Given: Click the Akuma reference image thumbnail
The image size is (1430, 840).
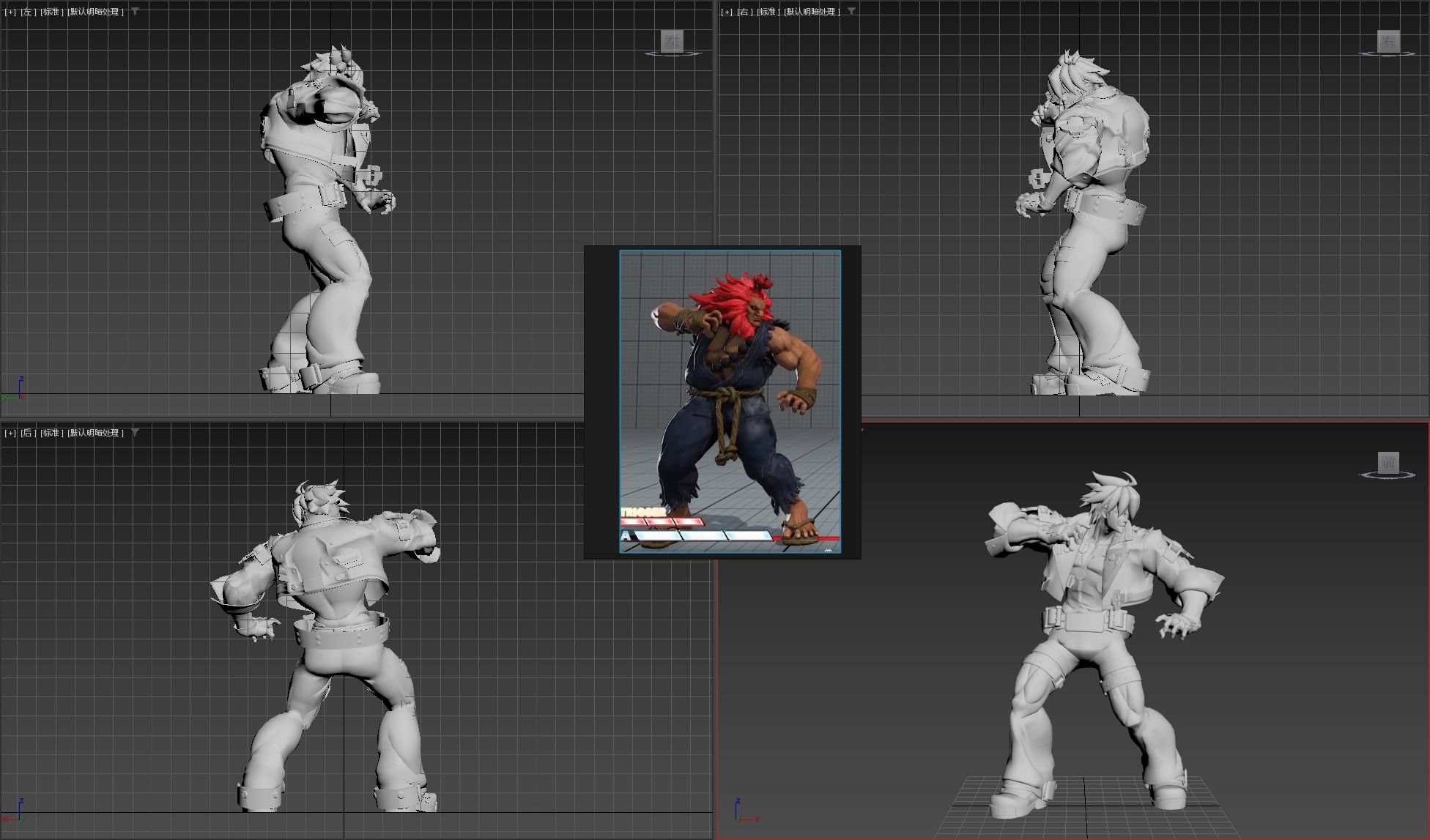Looking at the screenshot, I should click(730, 401).
